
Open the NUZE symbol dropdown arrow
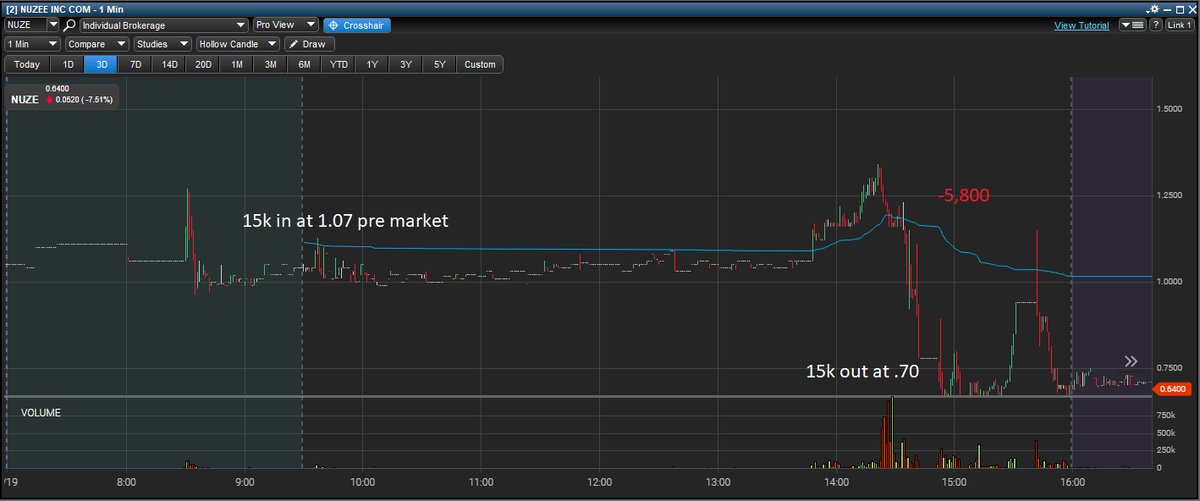53,24
